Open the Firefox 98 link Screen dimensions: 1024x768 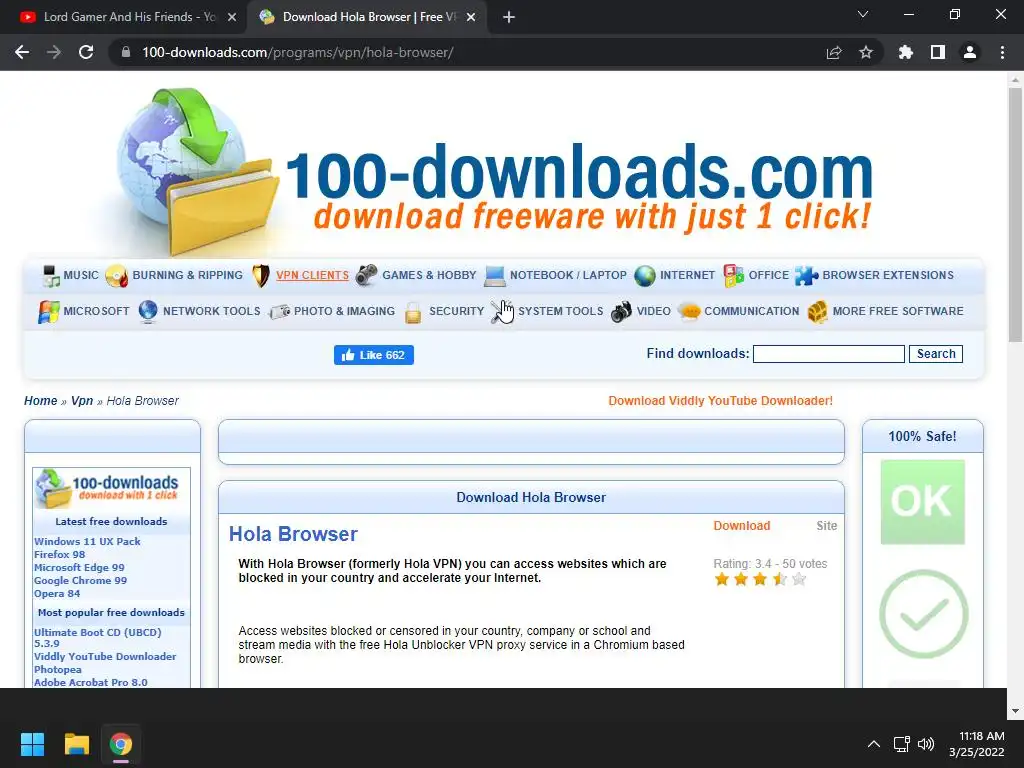59,554
